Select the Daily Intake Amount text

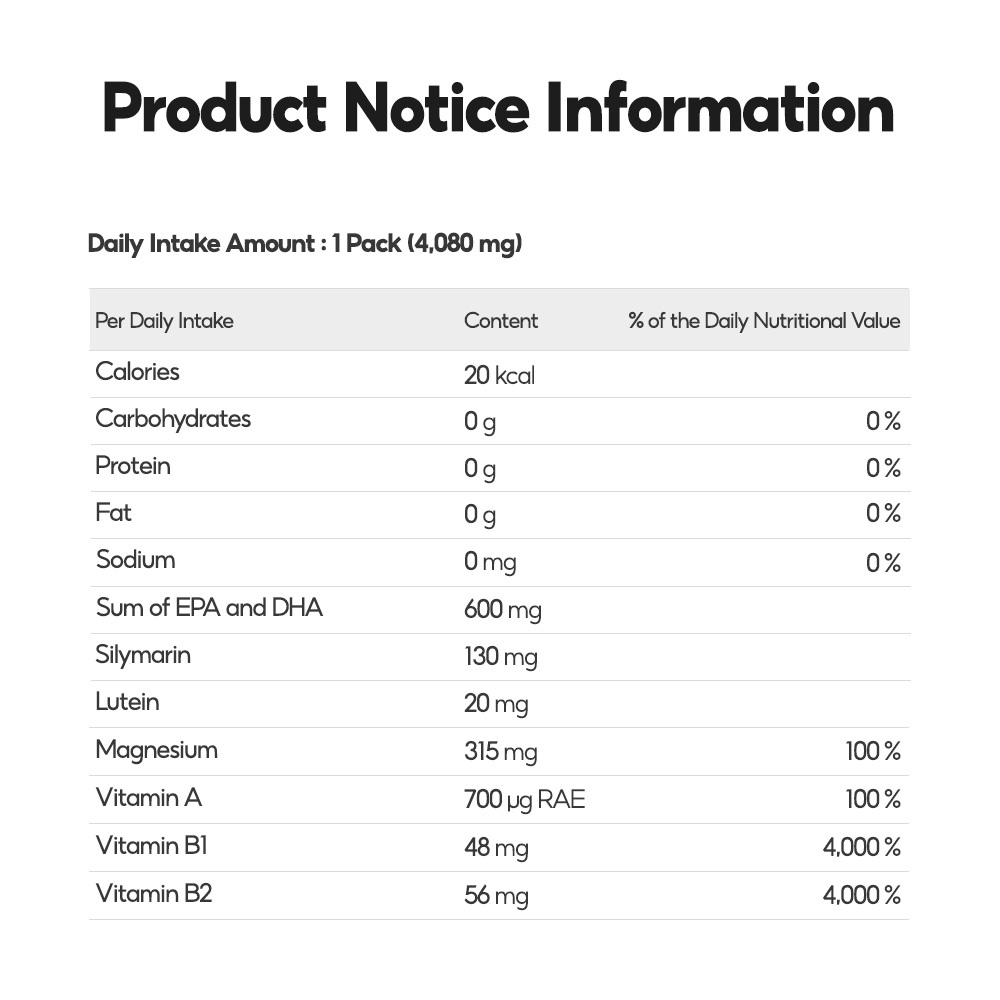pyautogui.click(x=305, y=243)
